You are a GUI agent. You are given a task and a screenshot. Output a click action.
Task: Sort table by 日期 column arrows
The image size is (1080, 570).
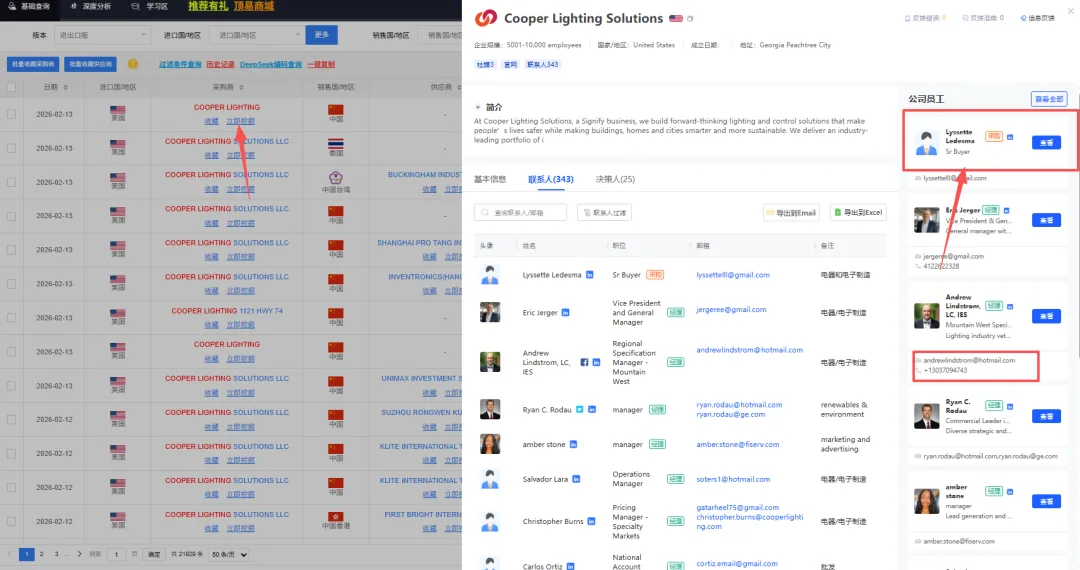[65, 87]
